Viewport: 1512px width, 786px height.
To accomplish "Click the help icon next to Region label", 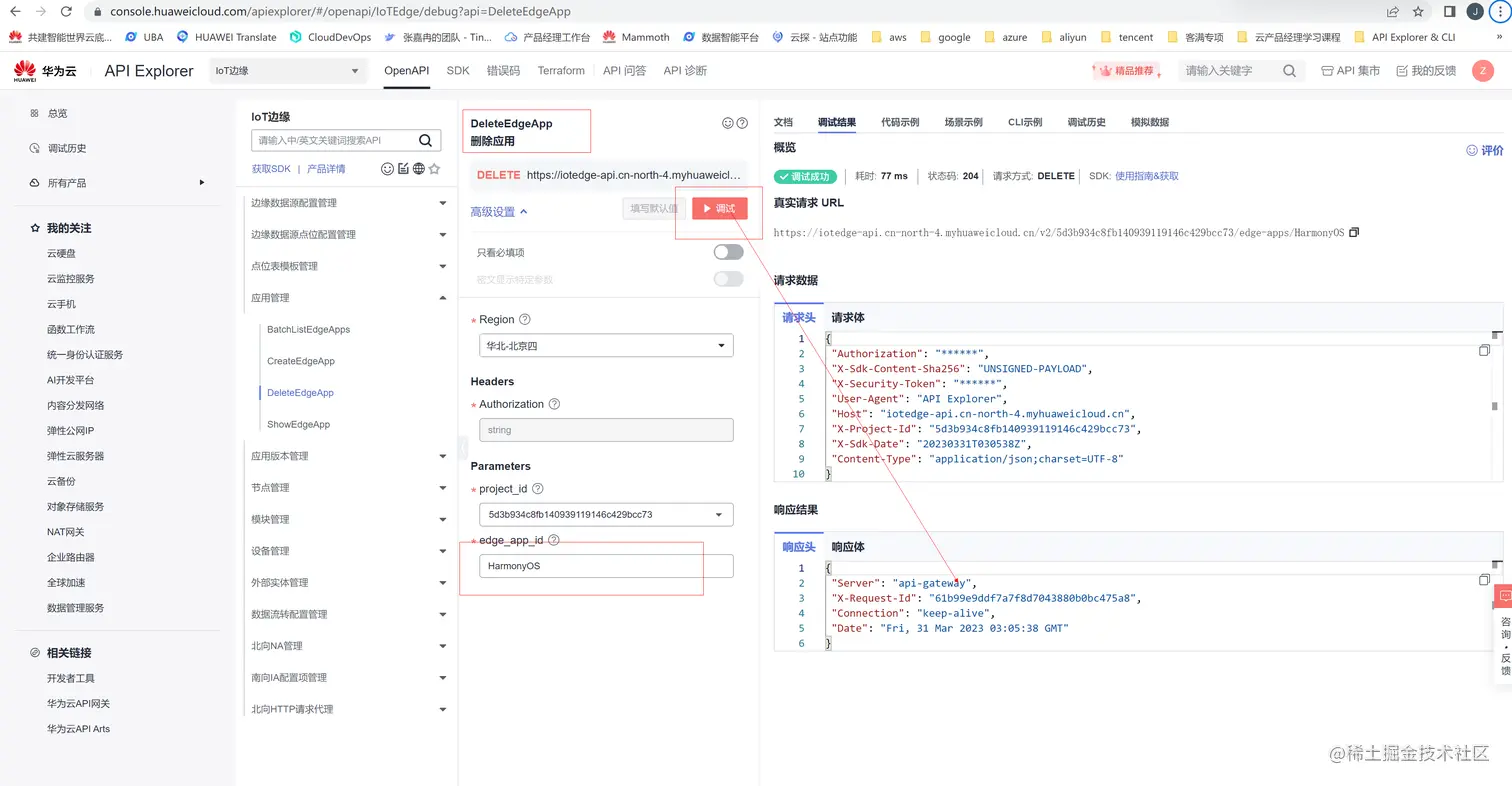I will [x=525, y=320].
